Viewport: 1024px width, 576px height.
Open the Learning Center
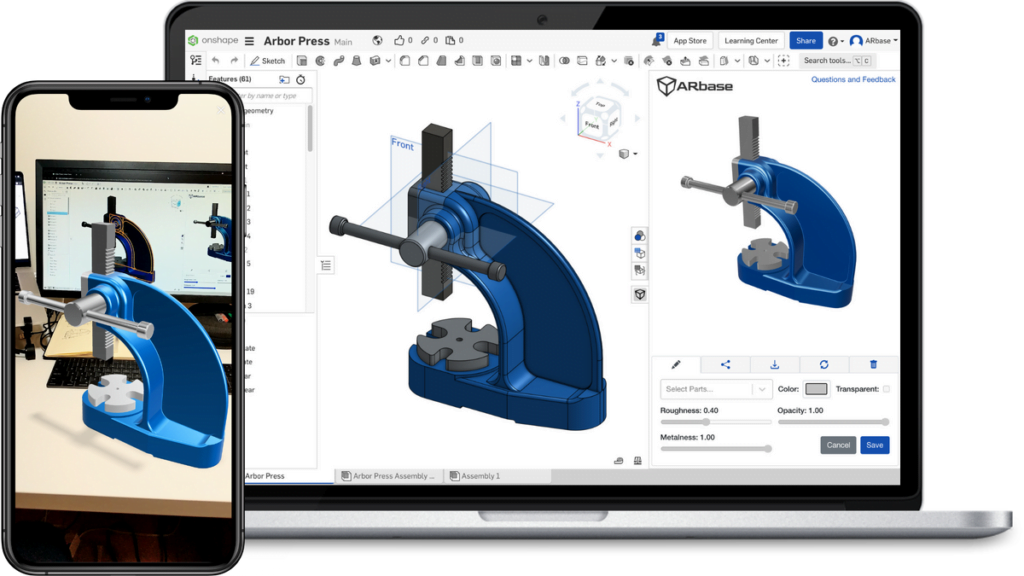(x=751, y=40)
